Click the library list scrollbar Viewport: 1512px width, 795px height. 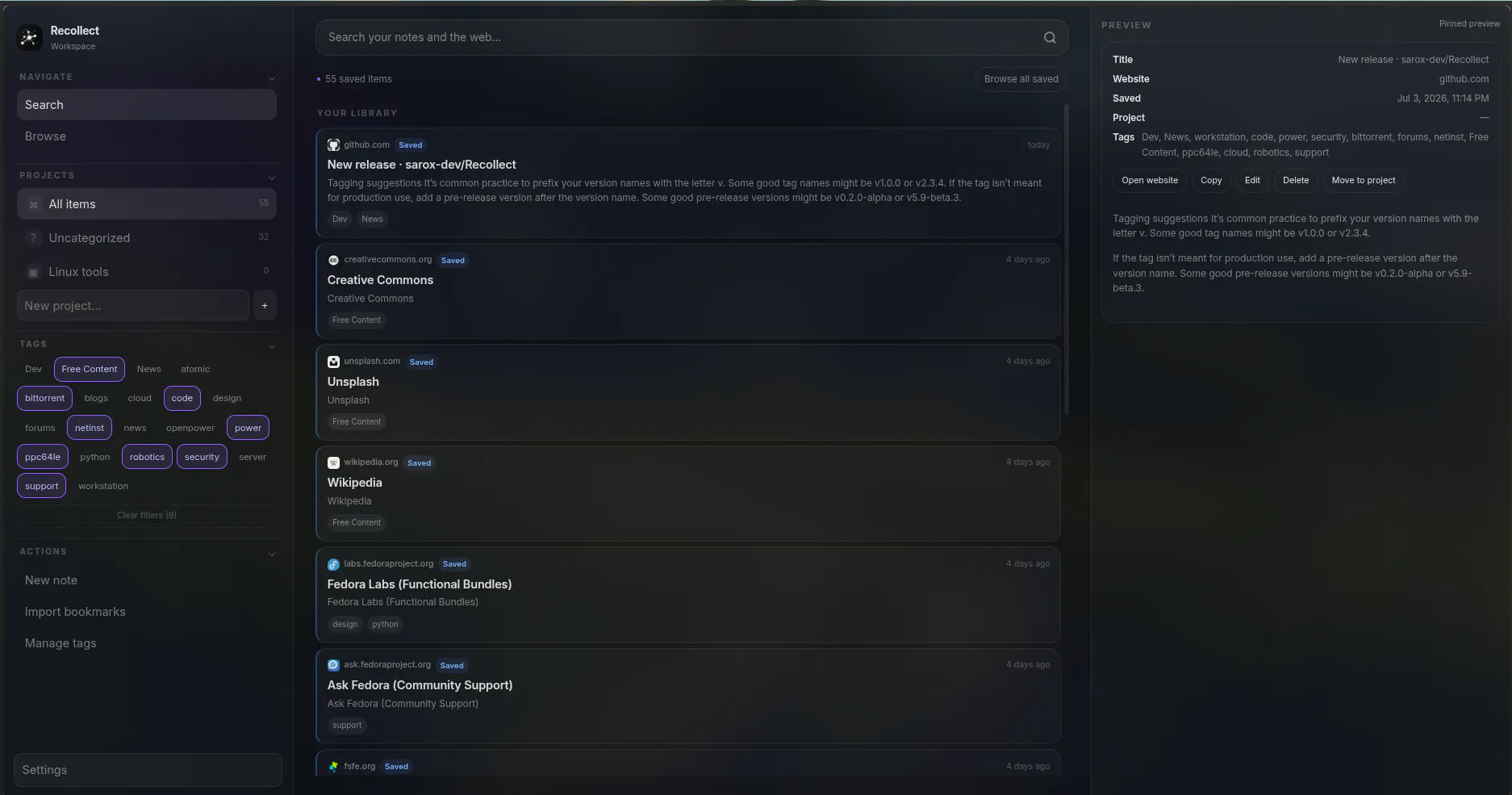click(1067, 258)
